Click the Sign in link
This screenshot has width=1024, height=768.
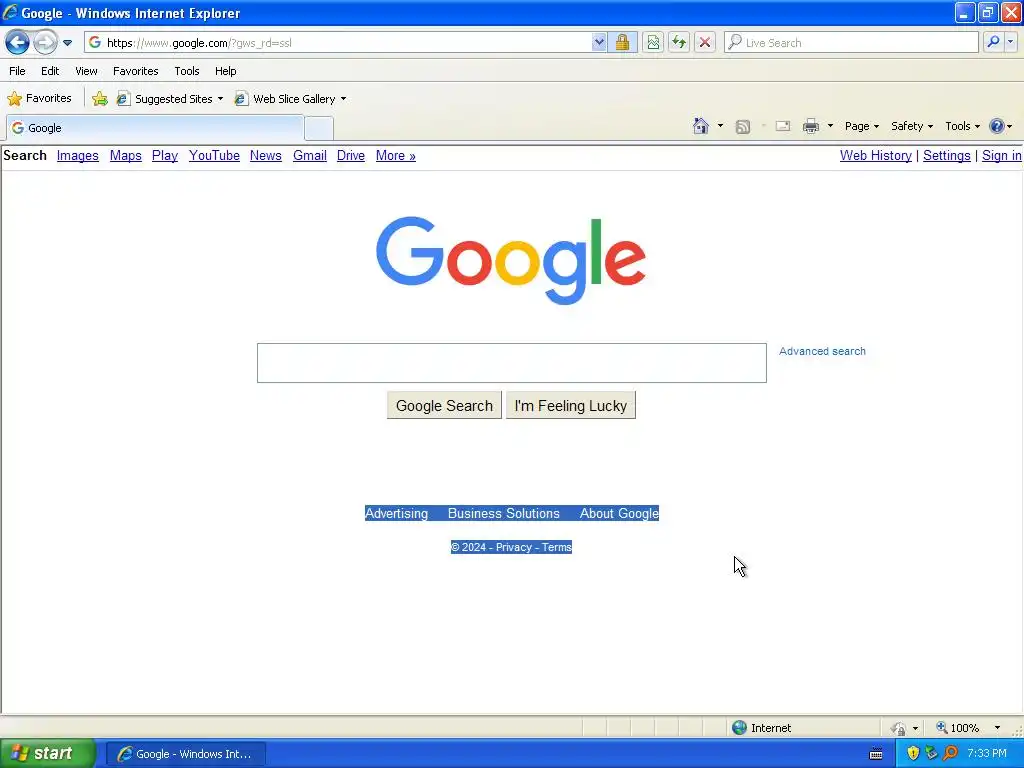pyautogui.click(x=1002, y=155)
